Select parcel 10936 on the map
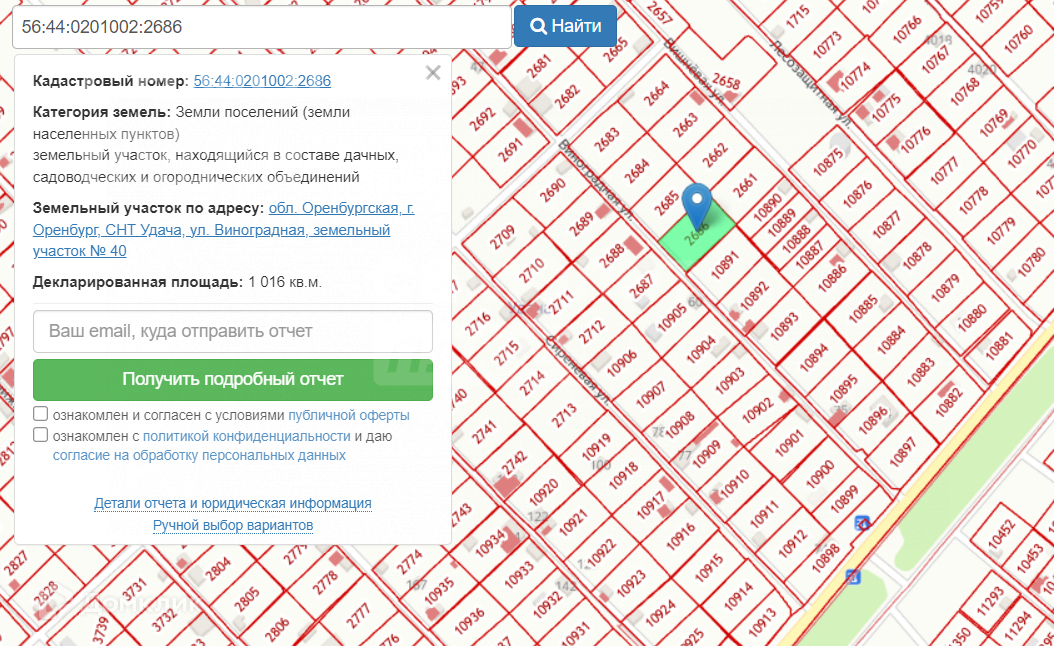Screen dimensions: 1054x646 coord(469,622)
